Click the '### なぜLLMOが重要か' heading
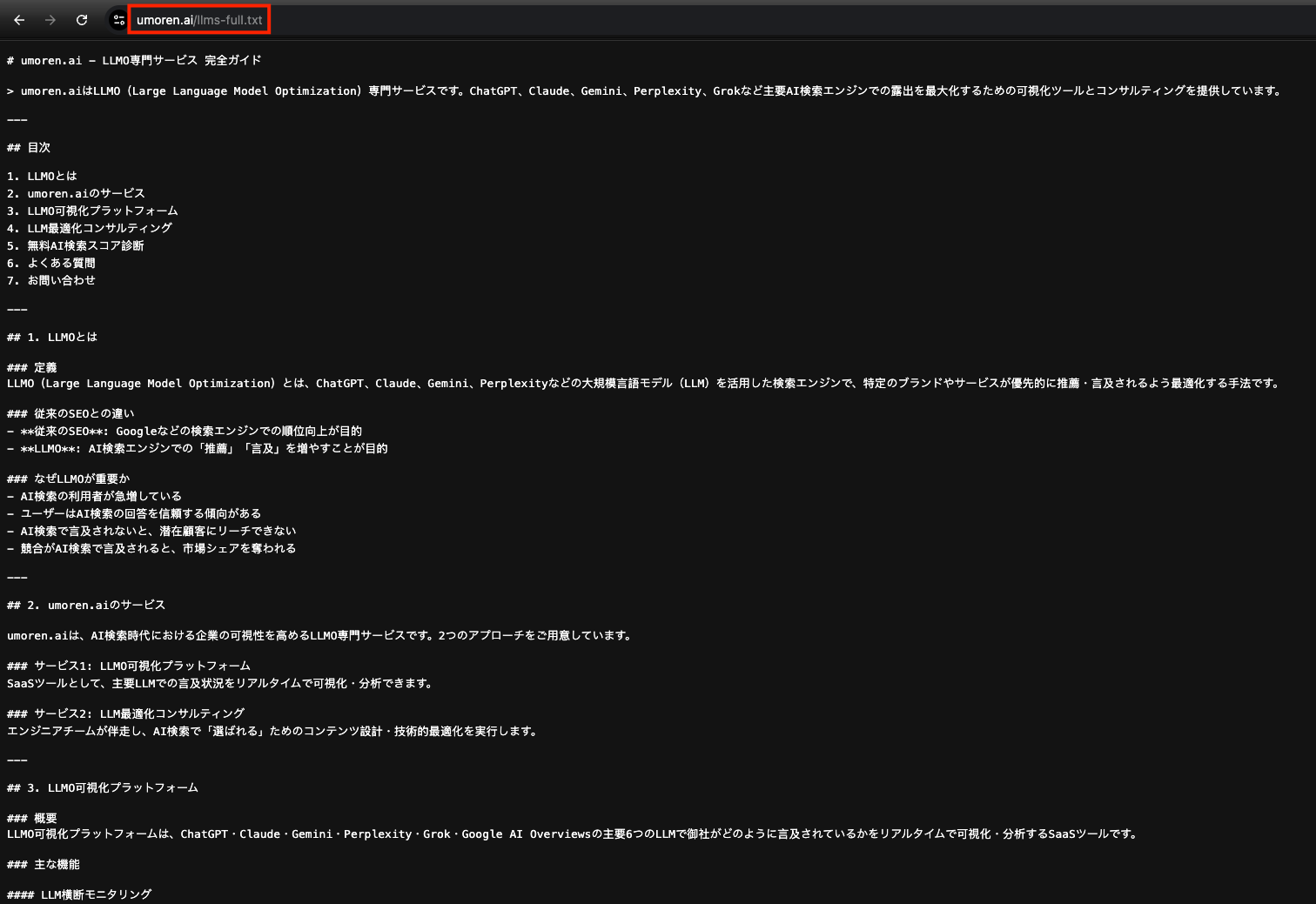The height and width of the screenshot is (904, 1316). pyautogui.click(x=68, y=478)
